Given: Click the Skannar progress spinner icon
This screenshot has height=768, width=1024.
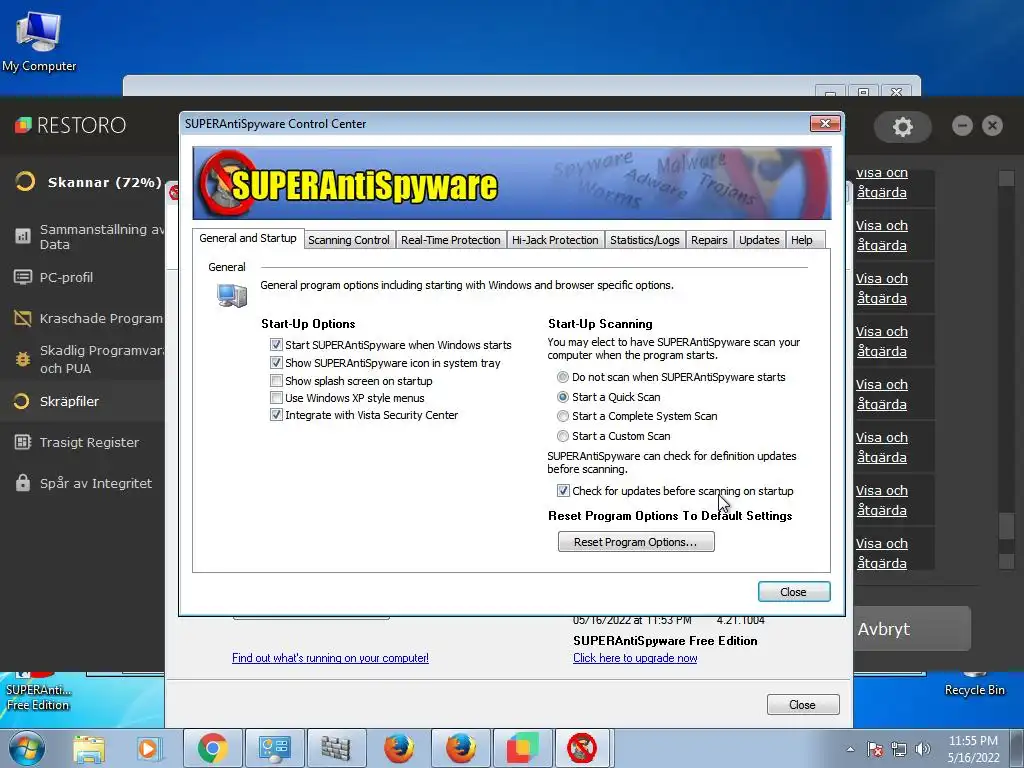Looking at the screenshot, I should tap(25, 181).
